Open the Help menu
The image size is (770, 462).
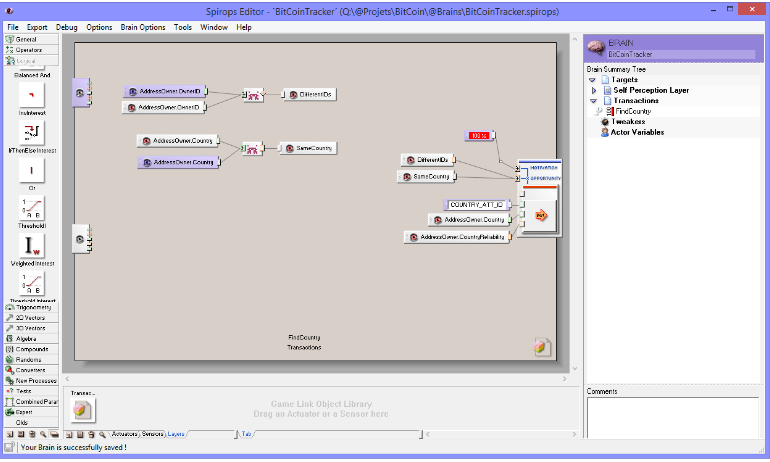(244, 27)
